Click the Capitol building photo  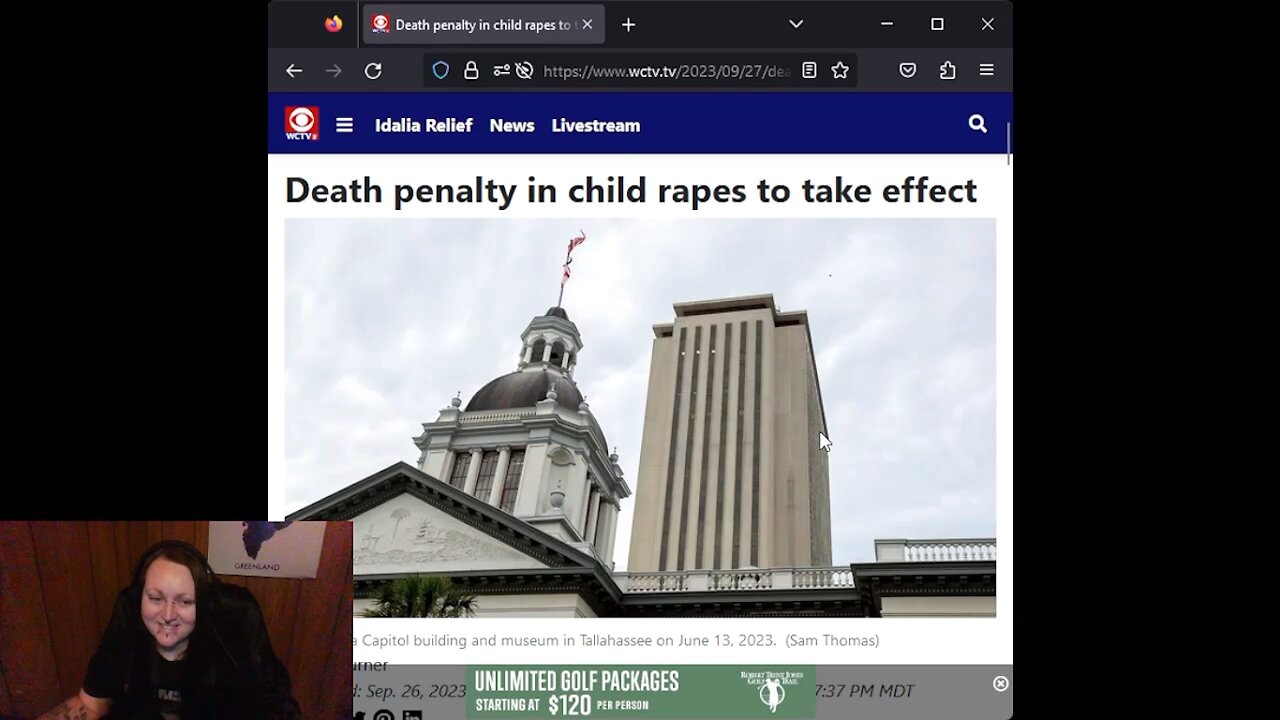(640, 417)
